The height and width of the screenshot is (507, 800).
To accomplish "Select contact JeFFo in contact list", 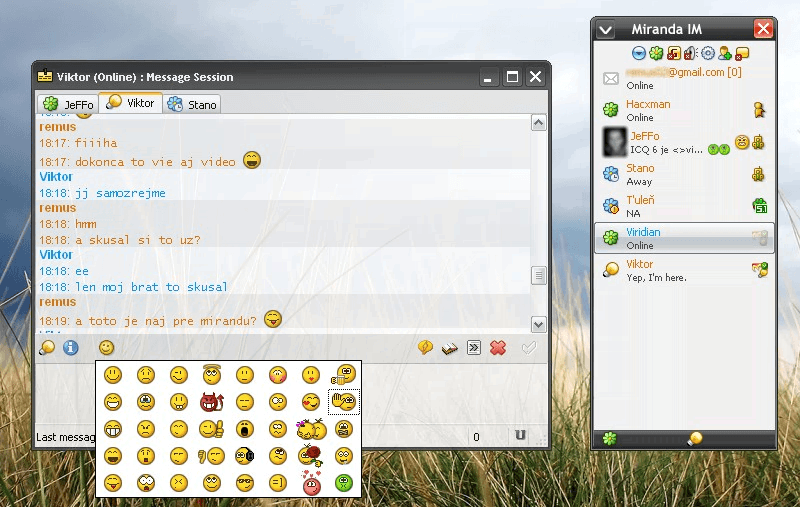I will pos(684,142).
